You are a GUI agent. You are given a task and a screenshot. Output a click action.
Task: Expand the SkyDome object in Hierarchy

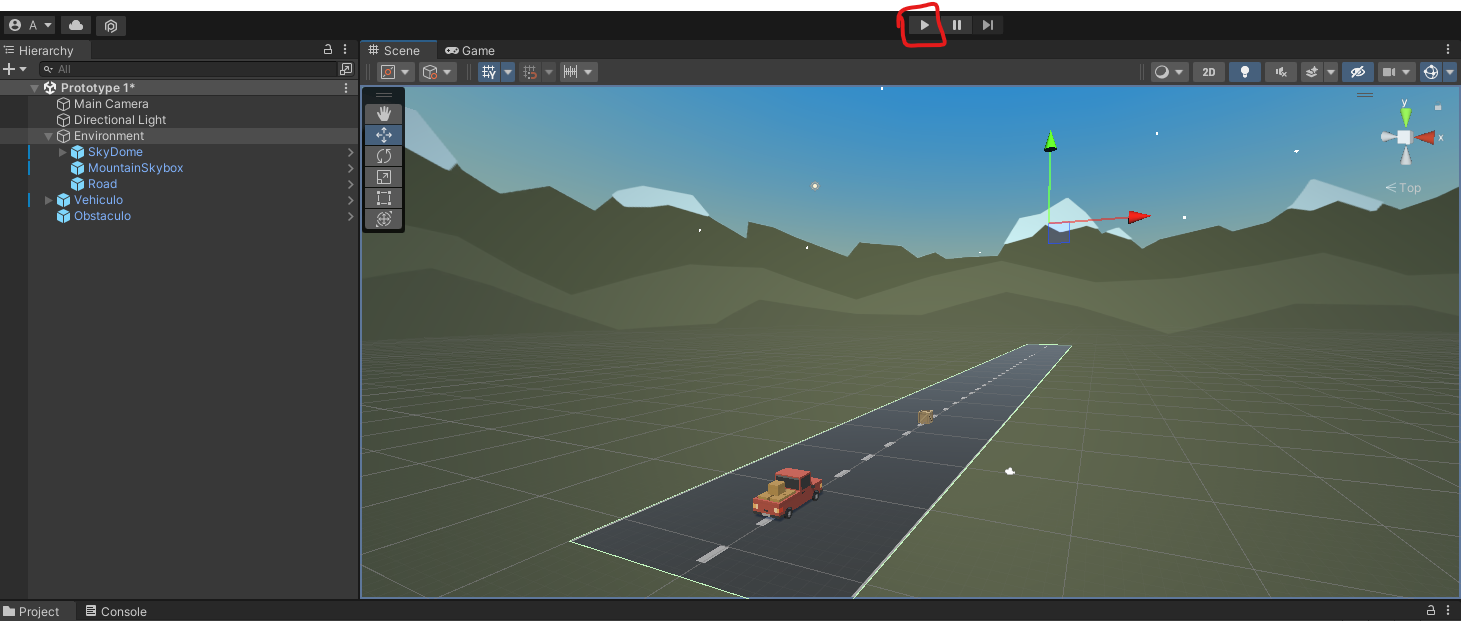tap(63, 152)
